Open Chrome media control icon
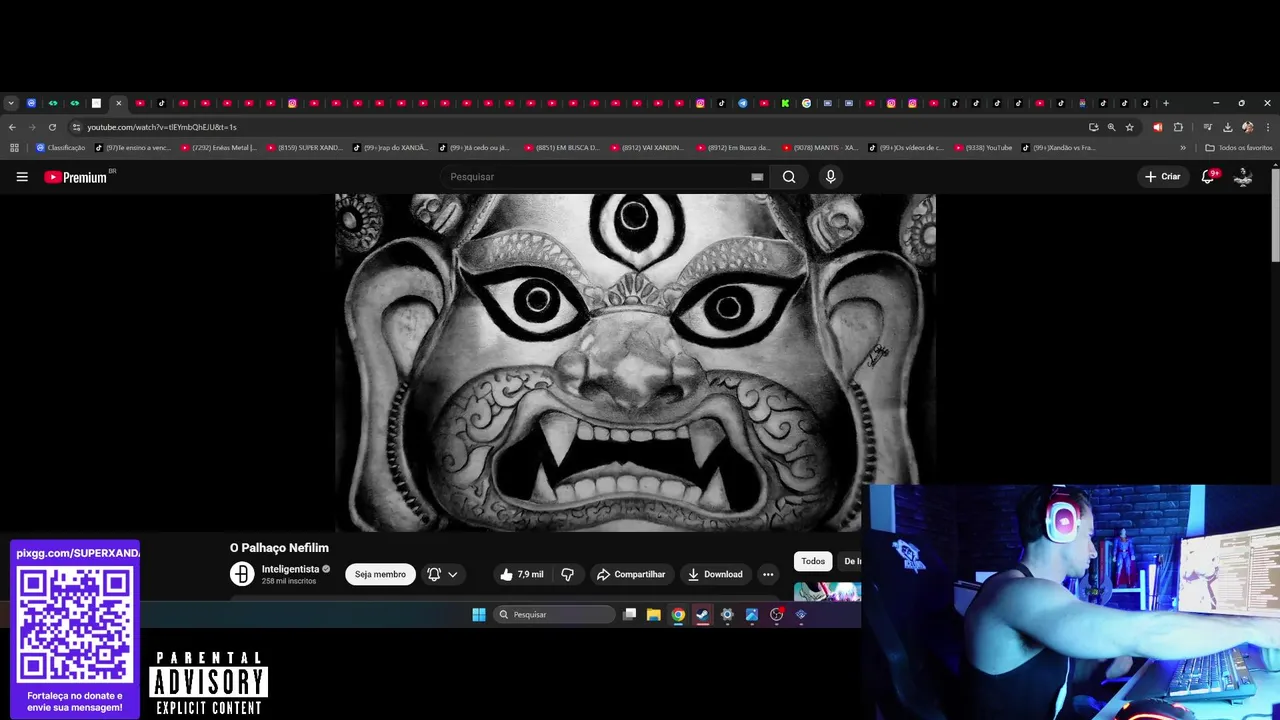 tap(1207, 127)
